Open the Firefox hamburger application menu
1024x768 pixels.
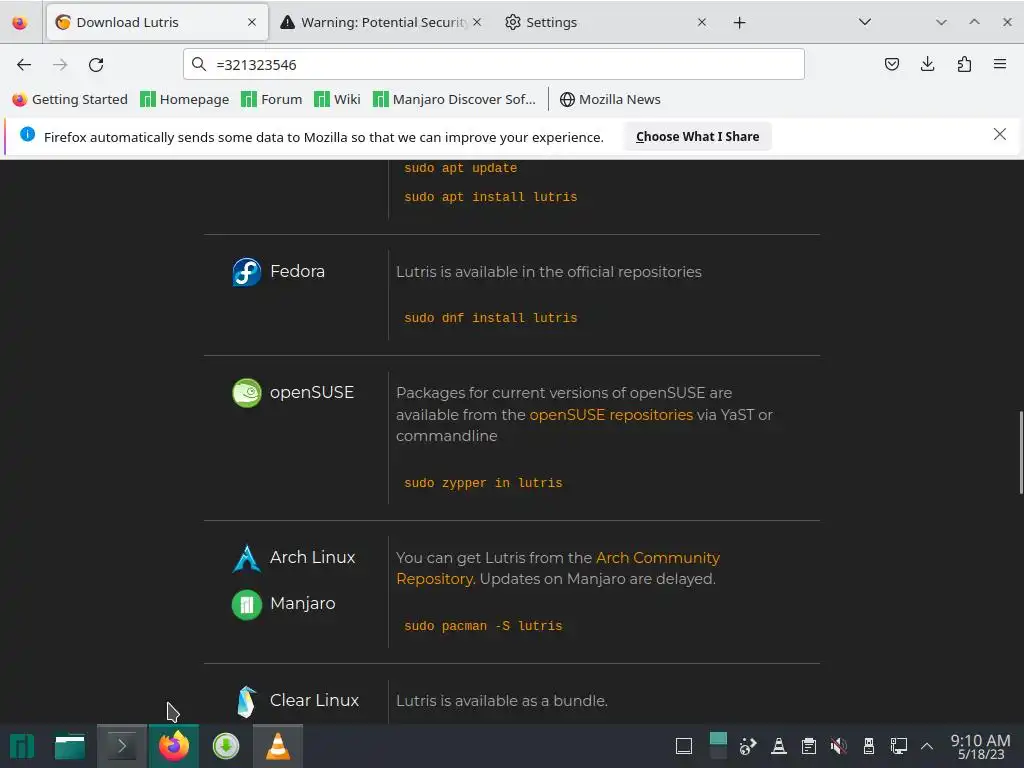(x=1000, y=64)
